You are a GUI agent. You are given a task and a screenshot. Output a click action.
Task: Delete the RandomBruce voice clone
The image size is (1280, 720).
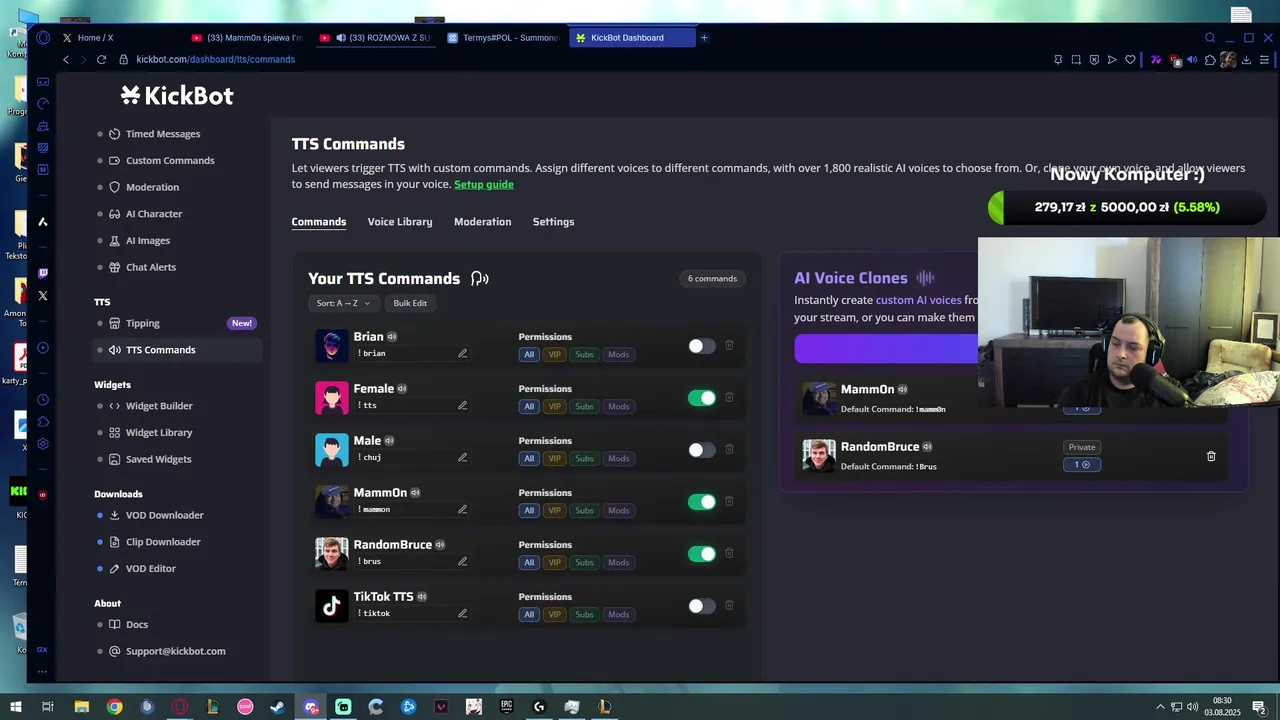1211,456
